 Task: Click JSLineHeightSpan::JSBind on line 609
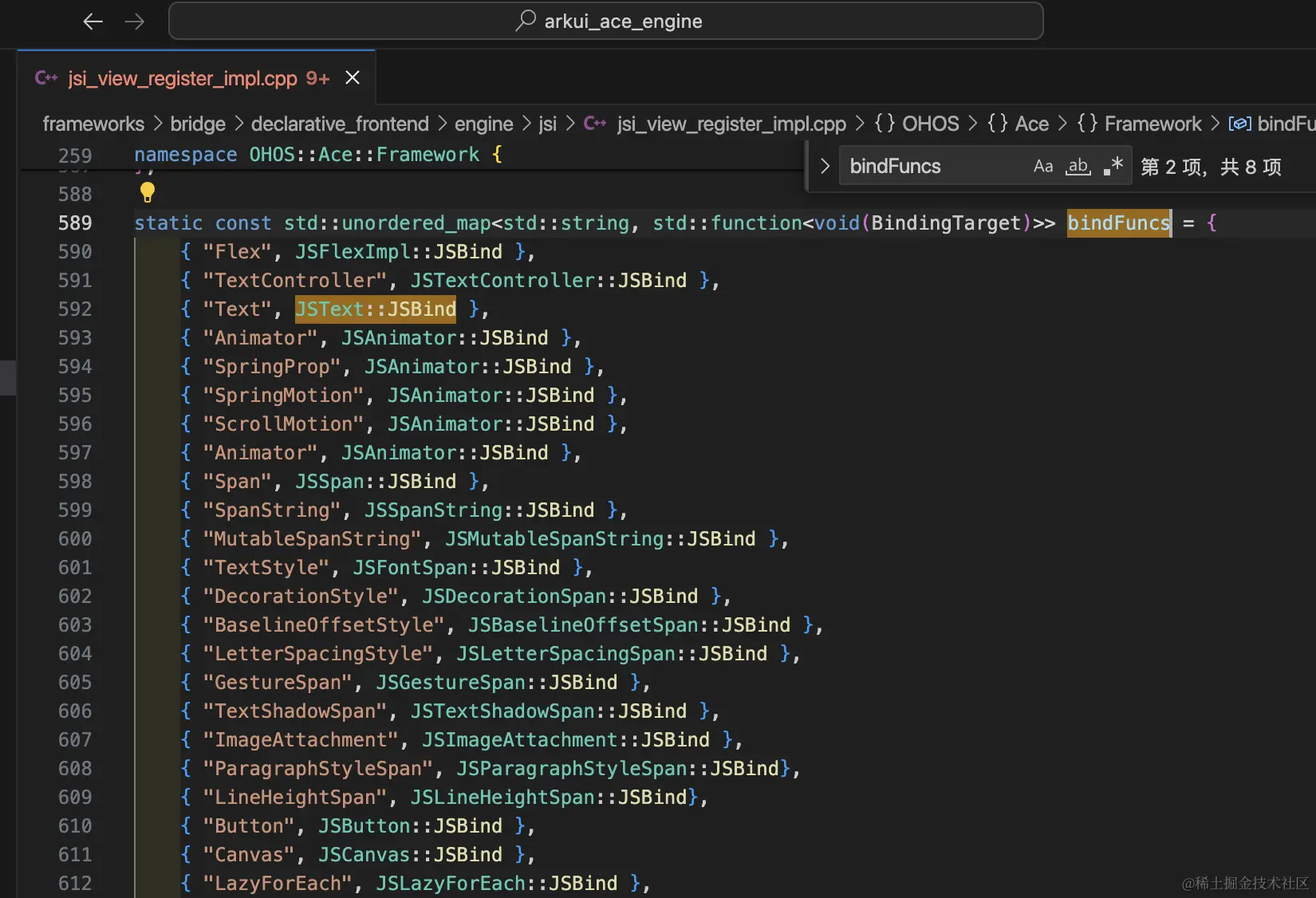(549, 797)
